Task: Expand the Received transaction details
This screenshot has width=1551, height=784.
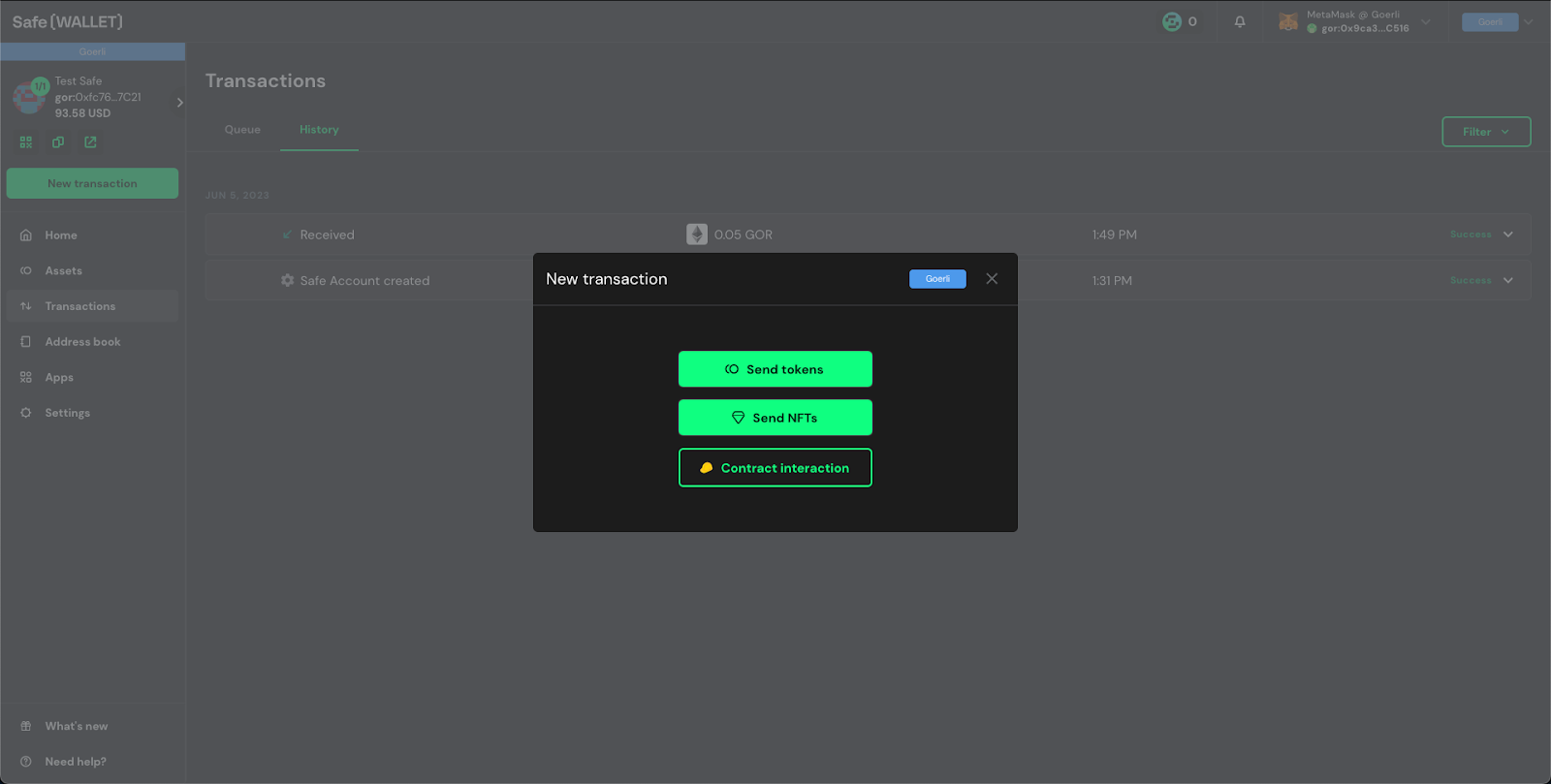Action: (1508, 235)
